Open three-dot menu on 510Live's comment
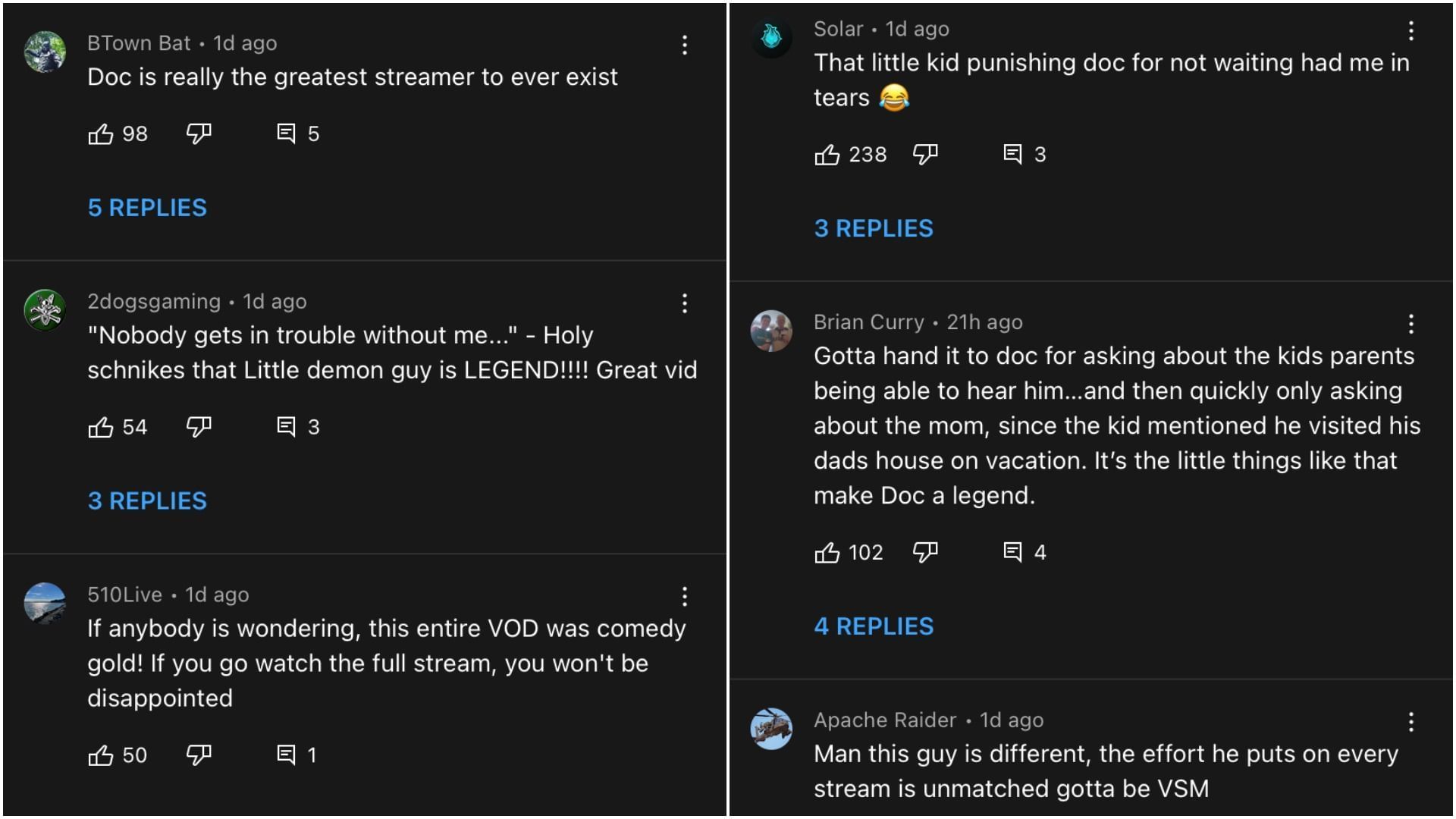The image size is (1456, 819). (x=684, y=597)
